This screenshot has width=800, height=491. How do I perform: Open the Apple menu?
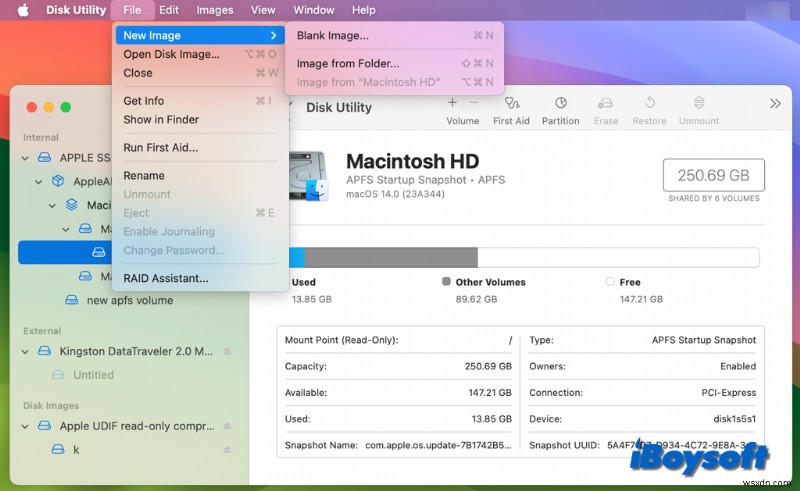(x=23, y=10)
